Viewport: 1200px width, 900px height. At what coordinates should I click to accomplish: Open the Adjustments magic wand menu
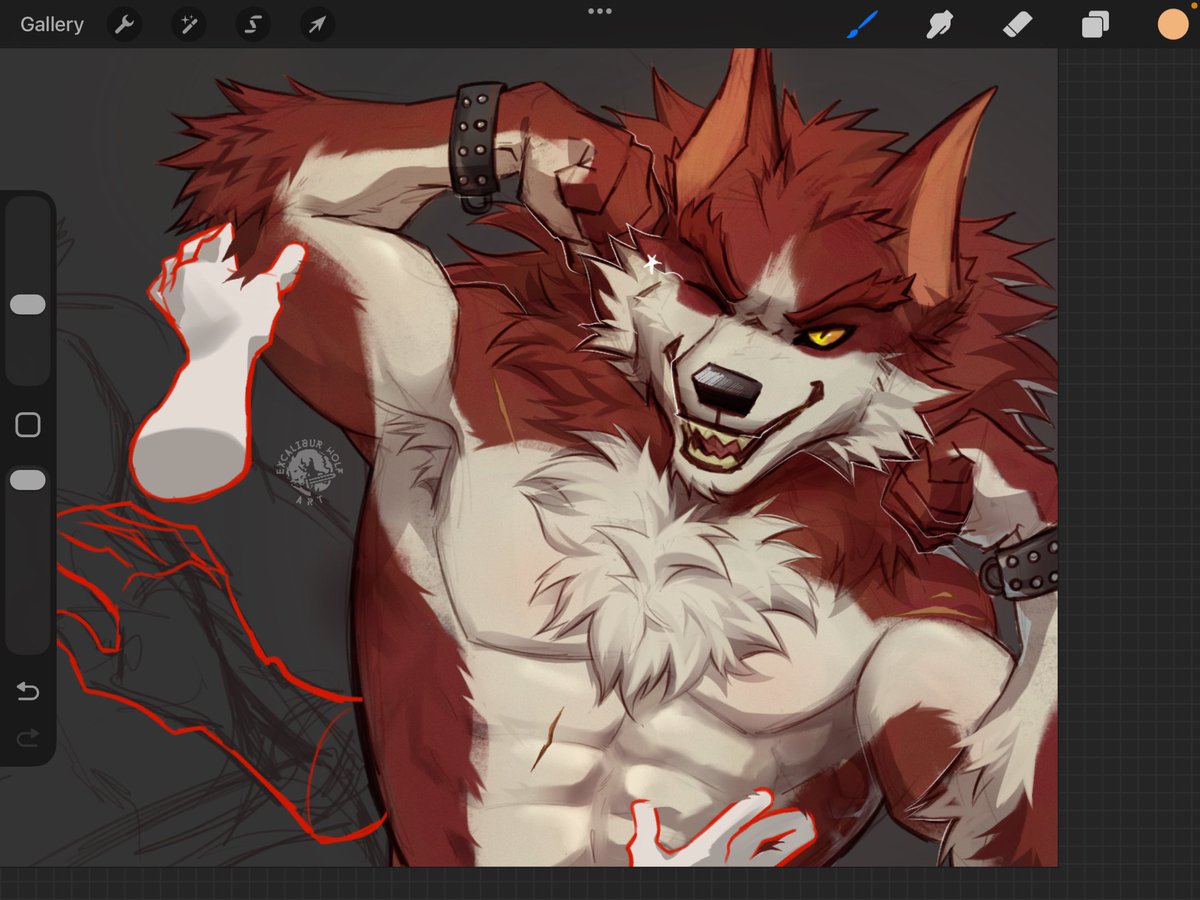click(188, 25)
